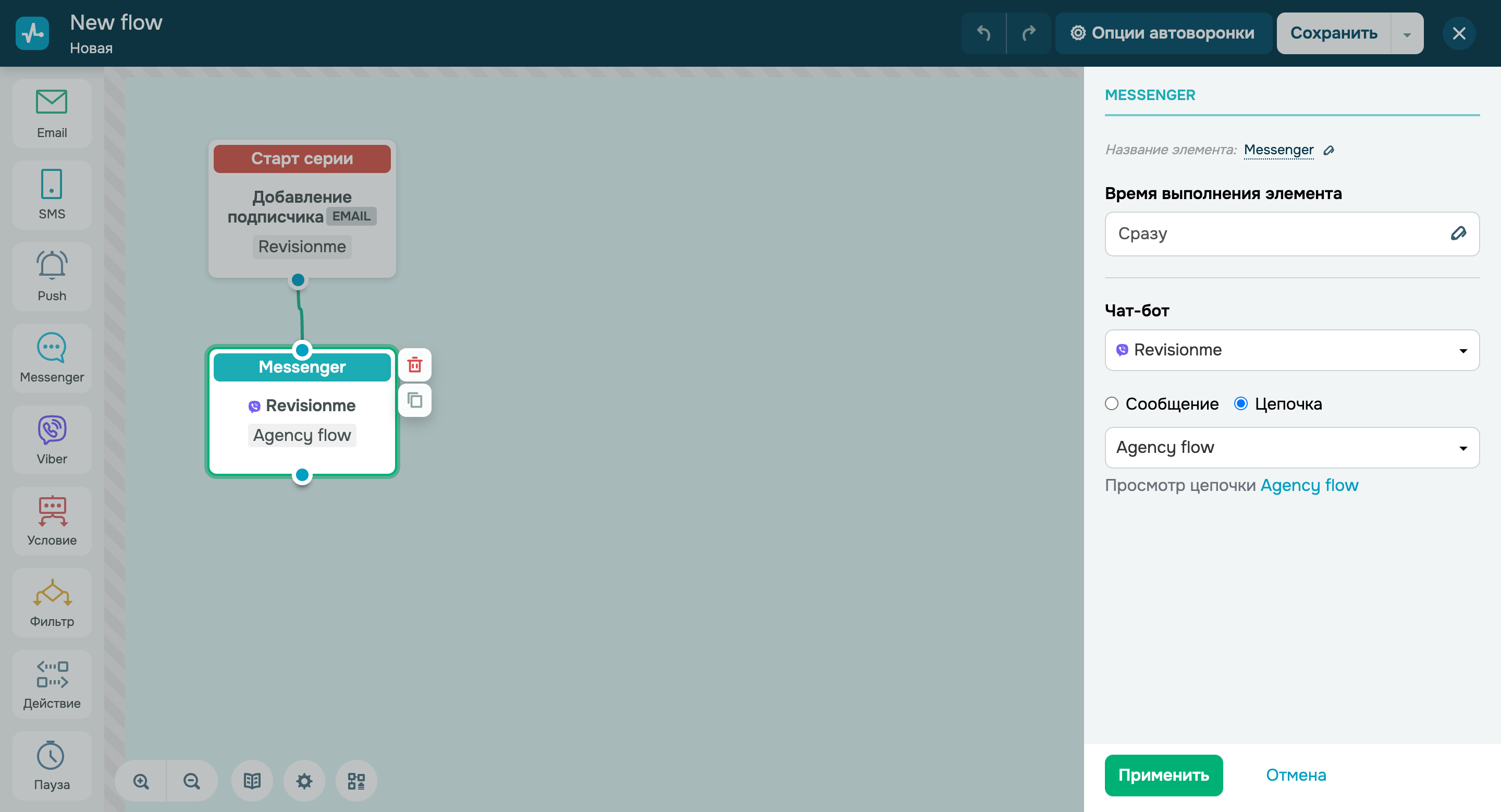
Task: Select the Сообщение radio option
Action: [x=1112, y=404]
